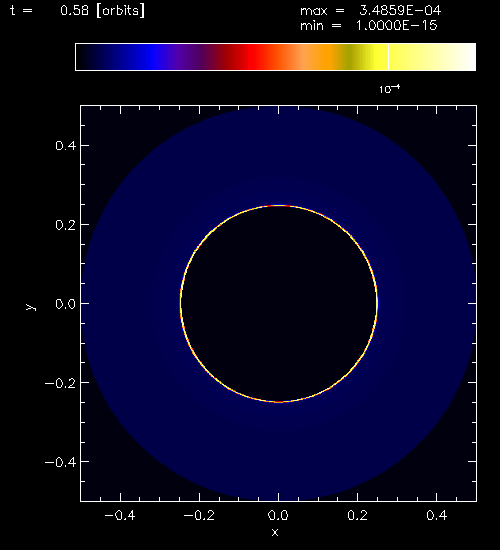
Task: Click the time readout 0.58 [orbits]
Action: tap(102, 11)
